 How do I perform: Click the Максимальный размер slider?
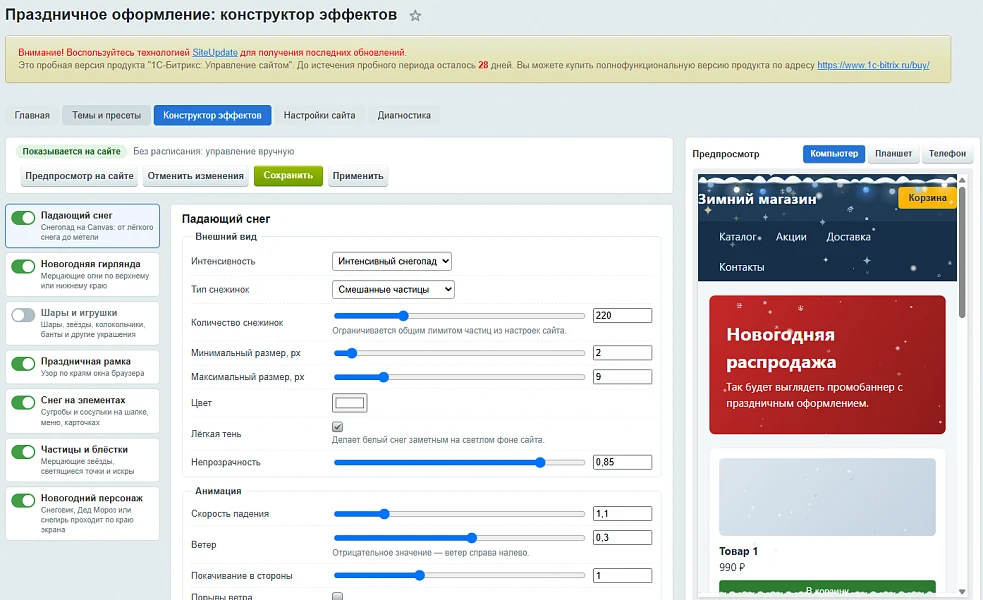pos(459,377)
